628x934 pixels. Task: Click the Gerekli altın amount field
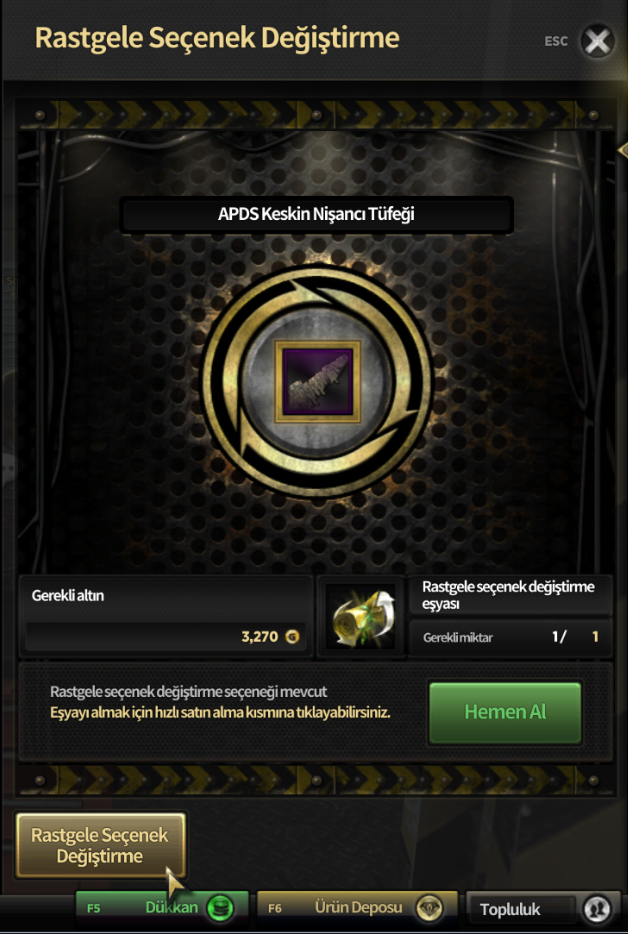(x=165, y=637)
